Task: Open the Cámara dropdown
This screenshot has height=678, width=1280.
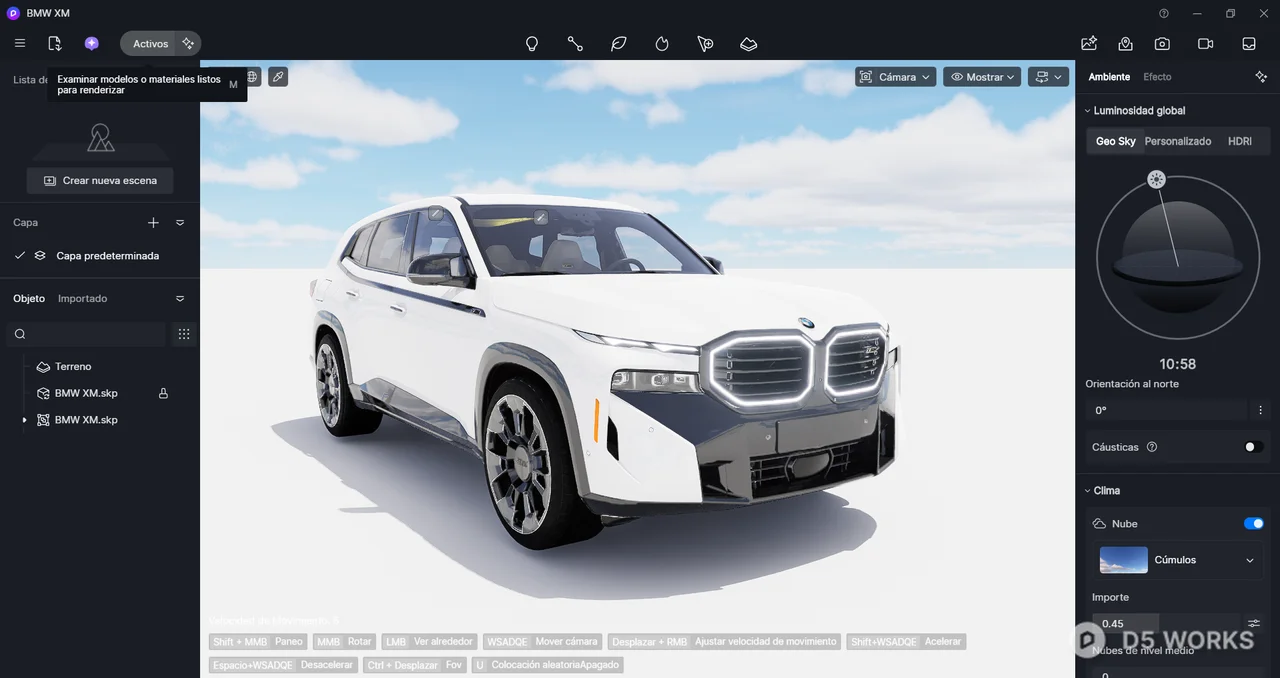Action: click(x=895, y=77)
